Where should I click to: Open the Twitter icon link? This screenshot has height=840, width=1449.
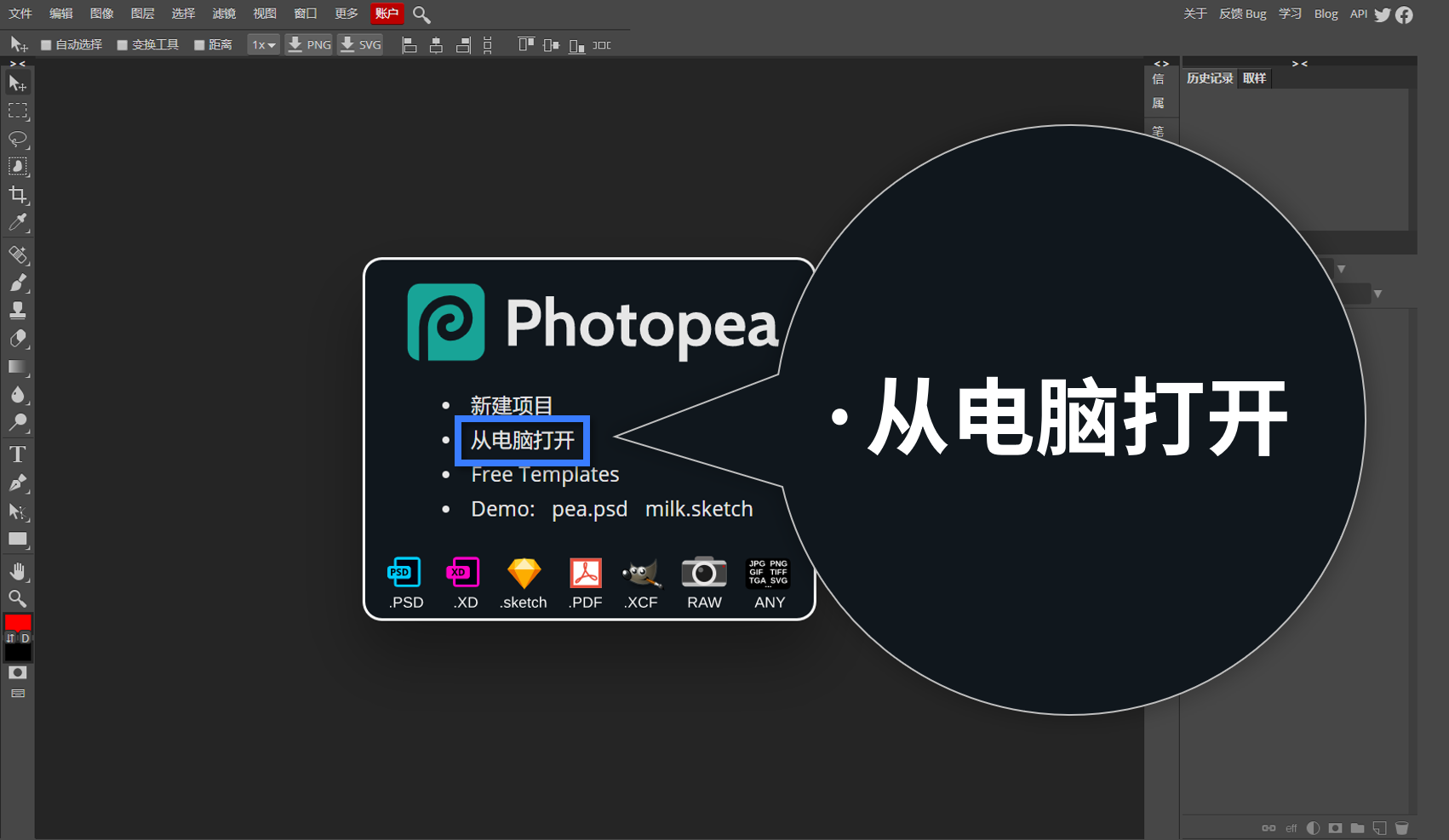1383,14
